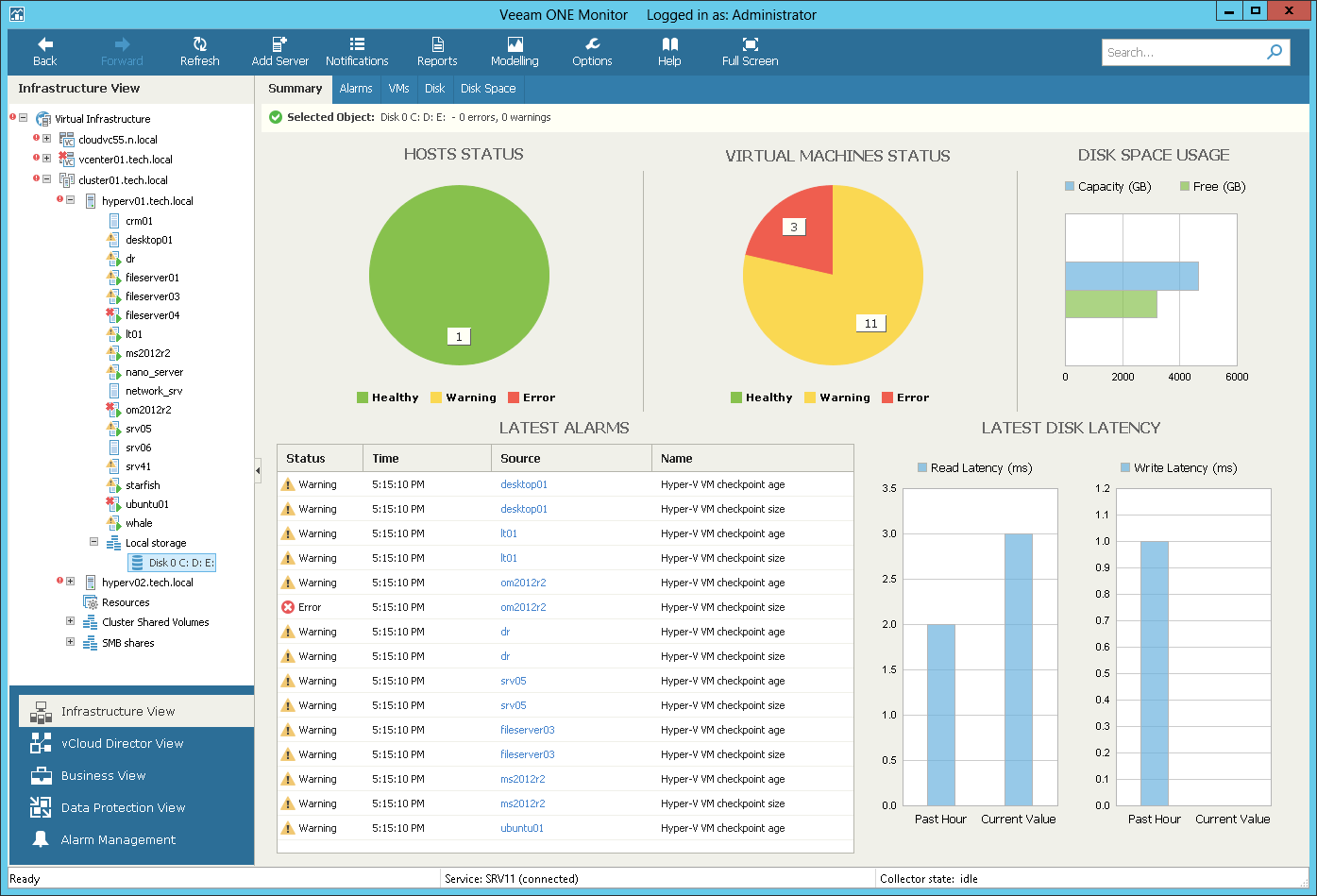The image size is (1317, 896).
Task: Expand the hyperv02.tech.local host
Action: (70, 582)
